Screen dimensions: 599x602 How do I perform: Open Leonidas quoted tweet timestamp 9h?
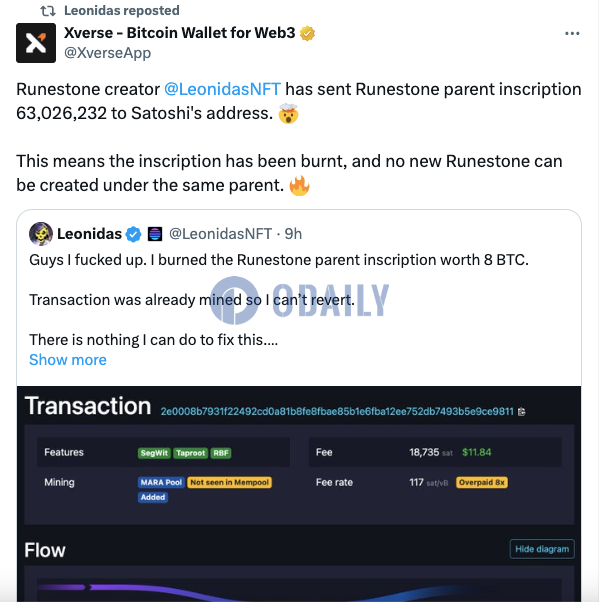click(x=293, y=234)
